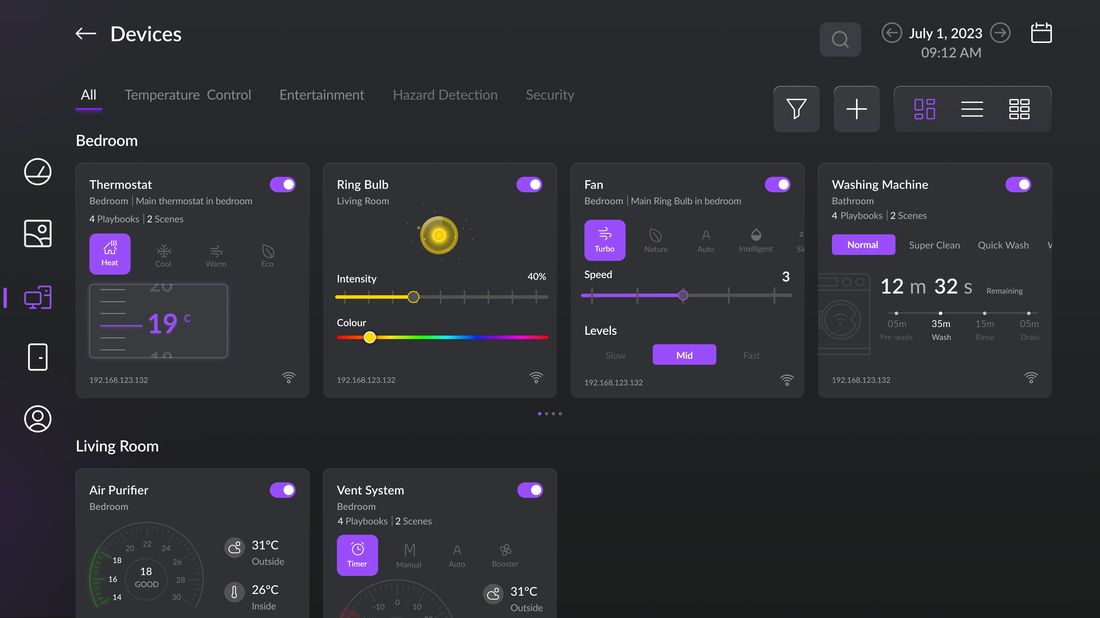
Task: Click the 31°C Outside reading on Air Purifier
Action: click(x=255, y=552)
